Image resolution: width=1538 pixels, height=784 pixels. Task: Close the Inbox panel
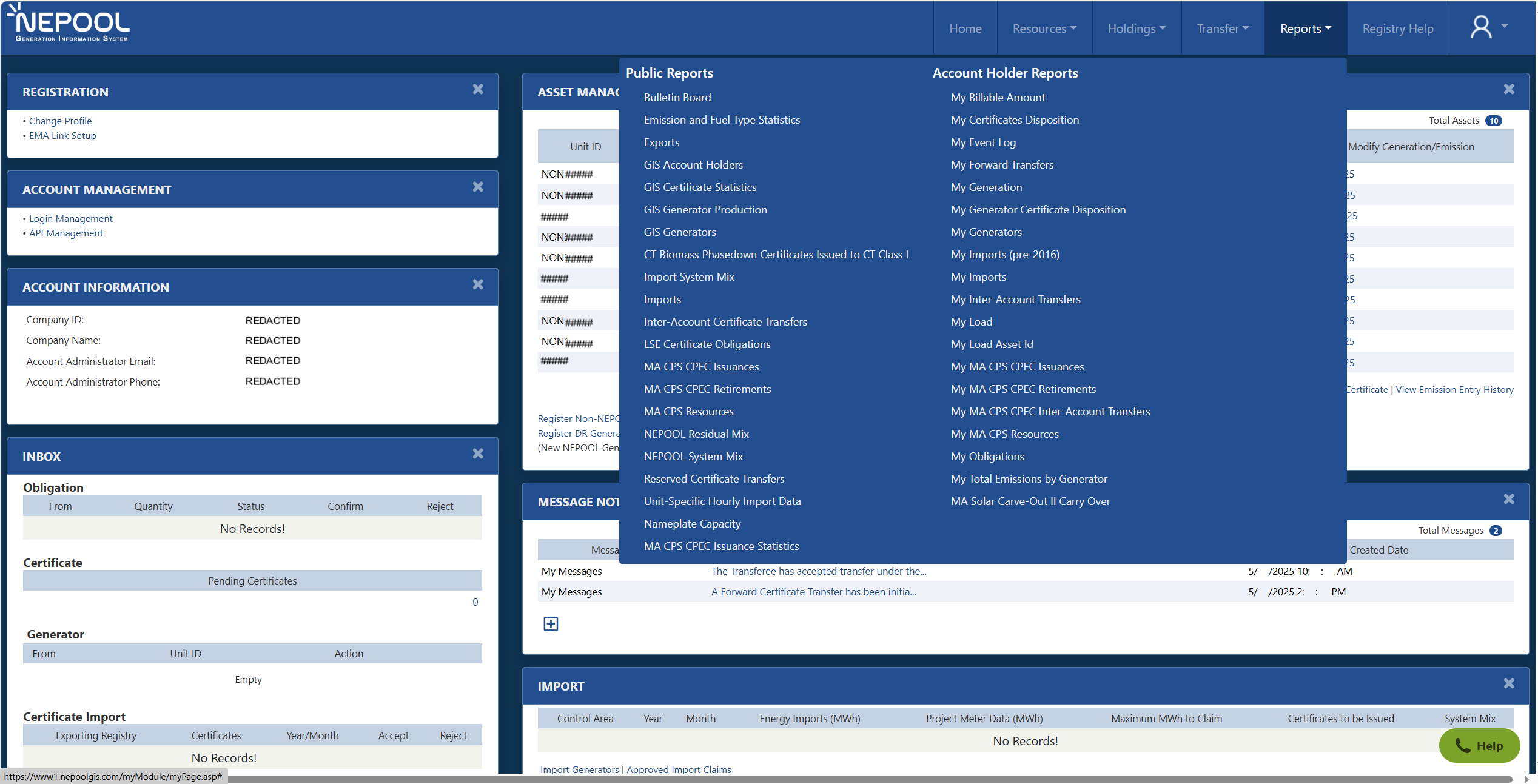(x=478, y=454)
